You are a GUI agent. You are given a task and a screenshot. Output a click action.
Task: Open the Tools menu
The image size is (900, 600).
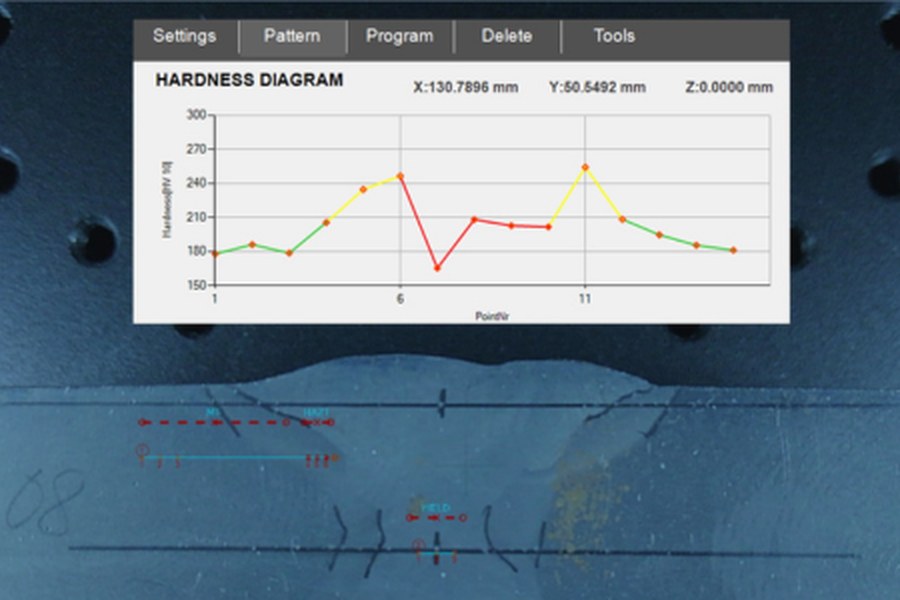coord(614,36)
